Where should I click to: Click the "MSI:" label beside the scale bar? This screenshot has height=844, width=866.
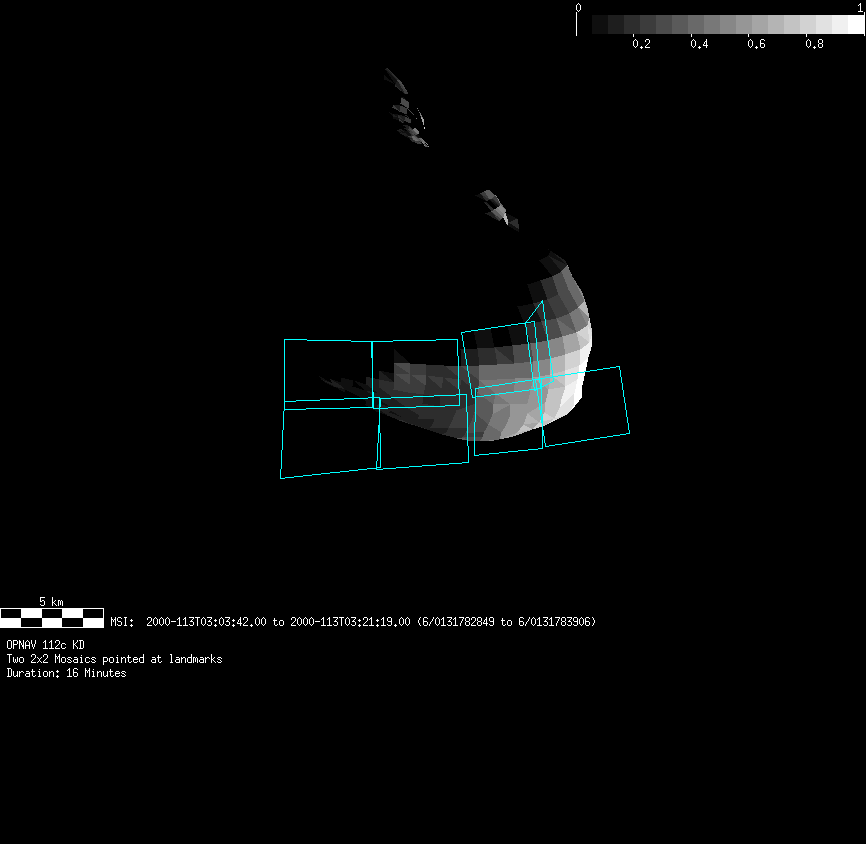[x=122, y=622]
